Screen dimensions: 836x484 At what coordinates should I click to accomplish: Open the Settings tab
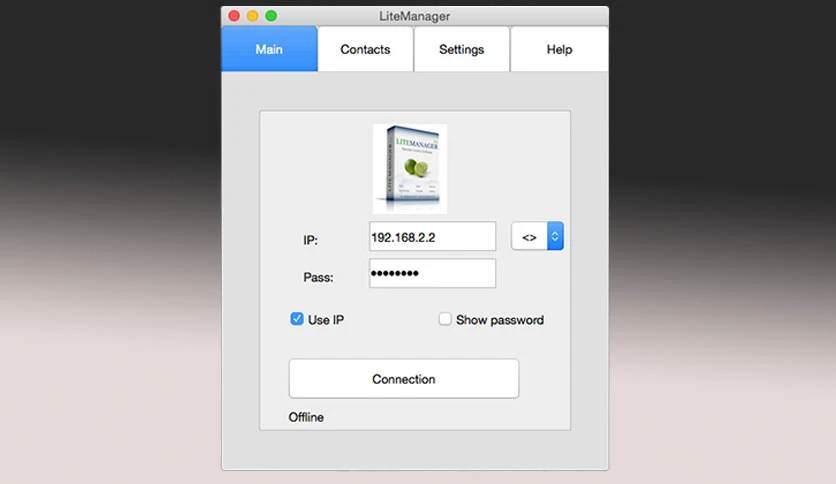462,49
